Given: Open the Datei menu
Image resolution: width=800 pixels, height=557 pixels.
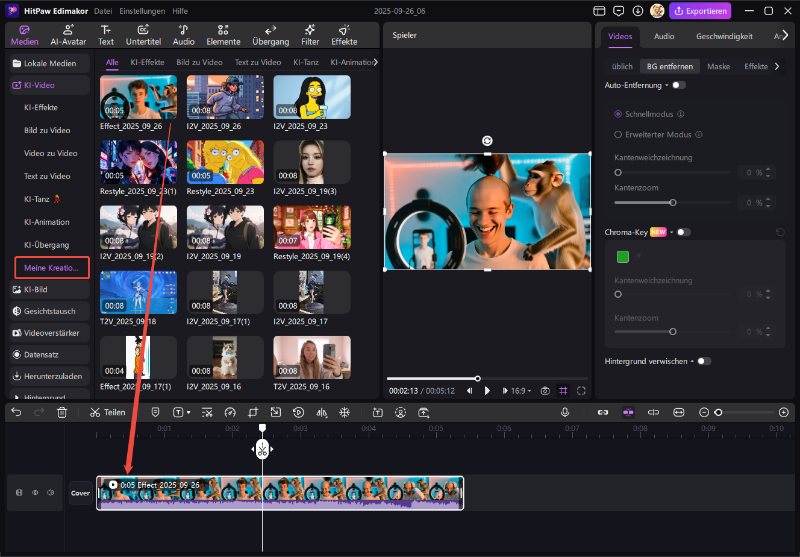Looking at the screenshot, I should tap(103, 11).
